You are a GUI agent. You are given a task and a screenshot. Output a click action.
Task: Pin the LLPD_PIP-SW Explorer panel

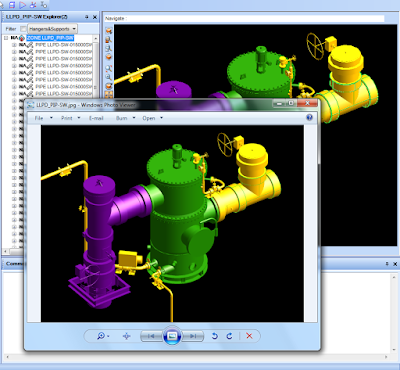[x=87, y=17]
